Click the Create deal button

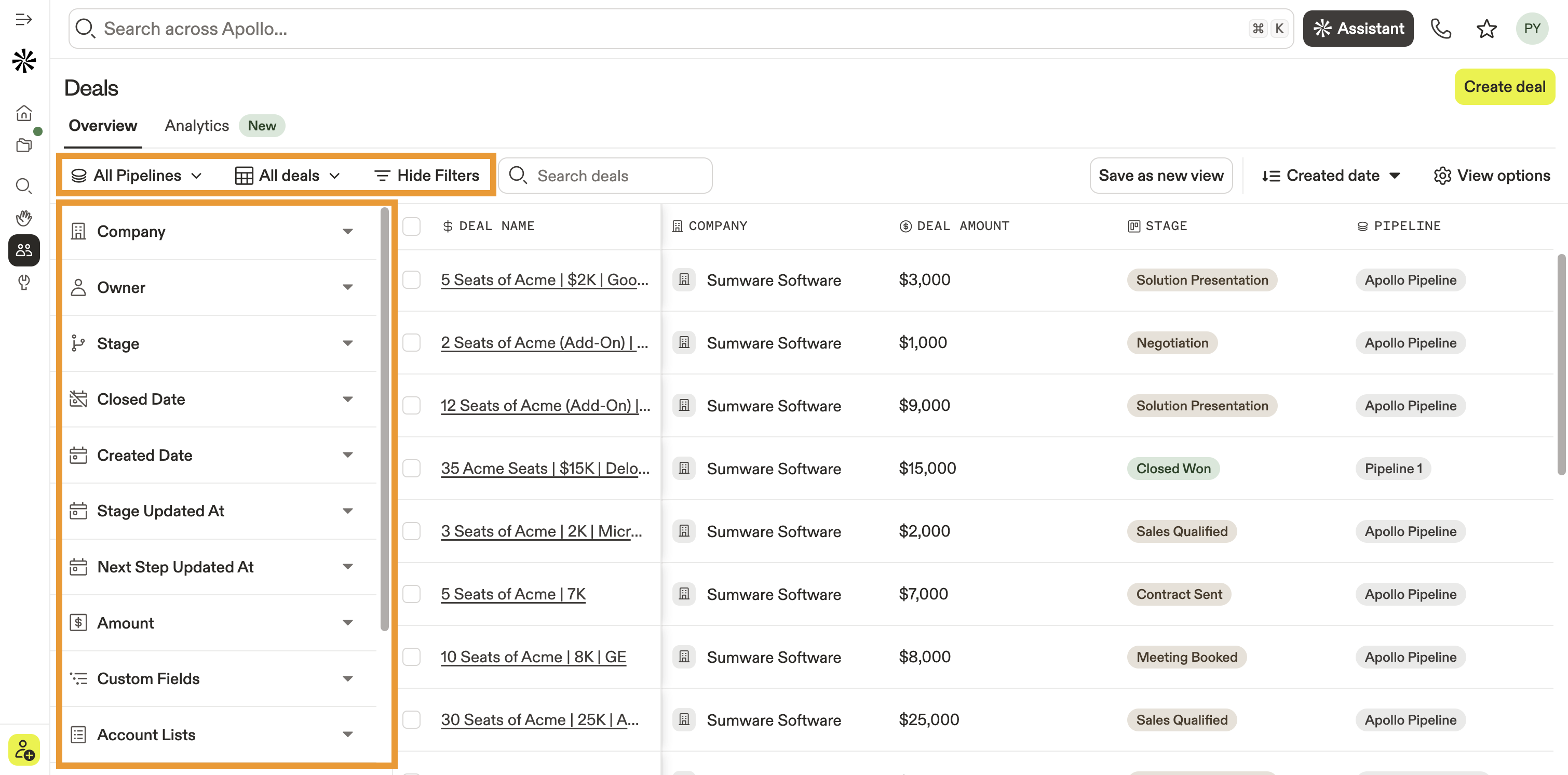(x=1504, y=86)
